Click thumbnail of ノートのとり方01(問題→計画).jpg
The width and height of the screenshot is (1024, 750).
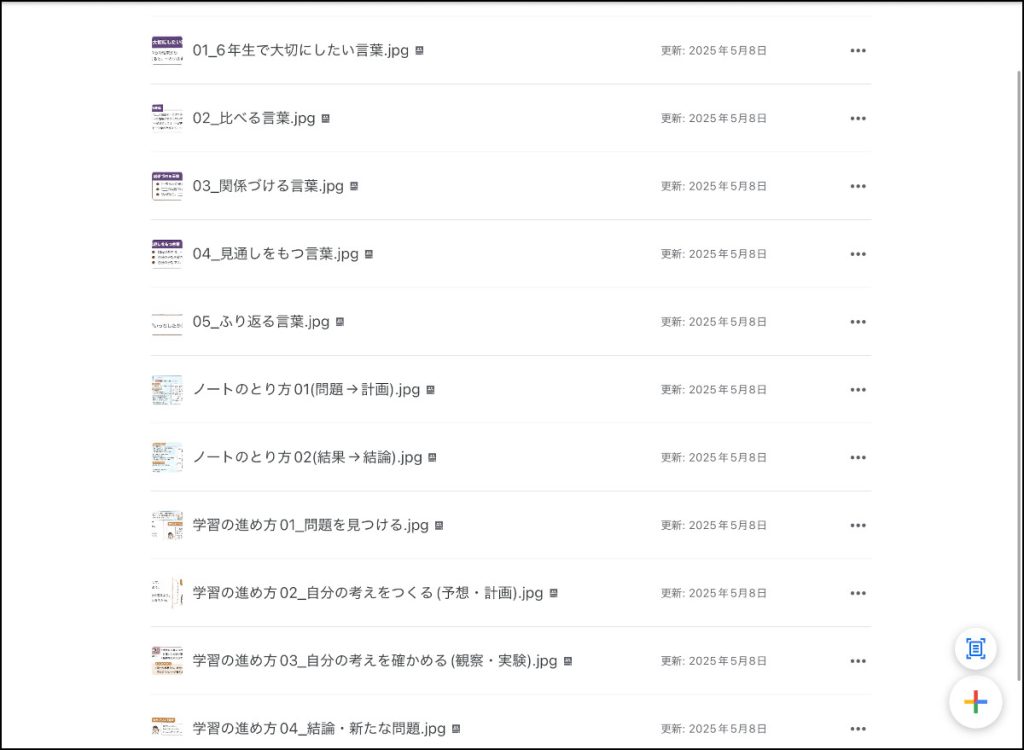167,390
